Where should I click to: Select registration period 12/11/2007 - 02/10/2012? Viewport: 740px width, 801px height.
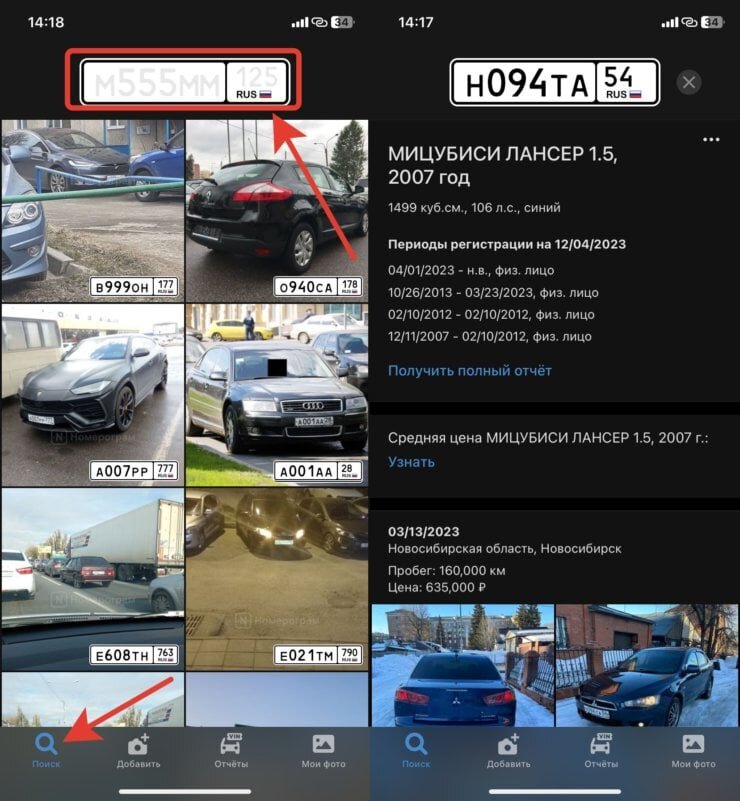pos(490,337)
